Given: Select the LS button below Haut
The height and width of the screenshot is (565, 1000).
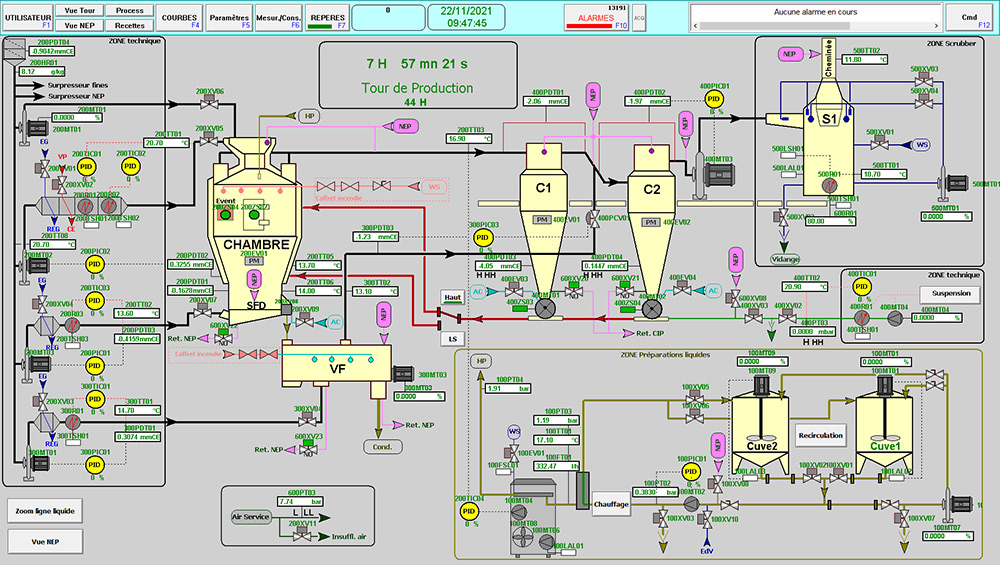Looking at the screenshot, I should click(x=453, y=339).
